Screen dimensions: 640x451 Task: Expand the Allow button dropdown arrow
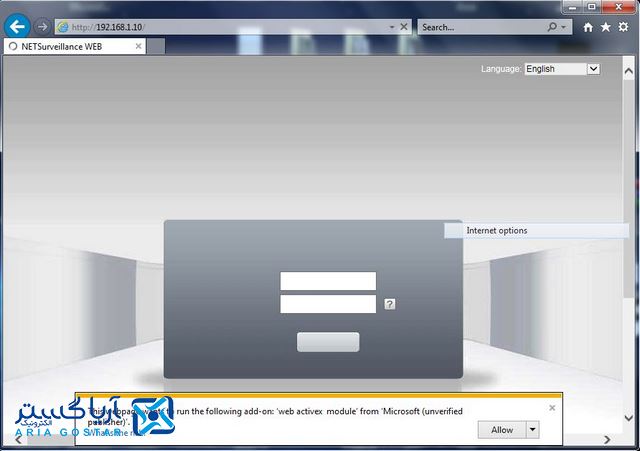click(x=533, y=430)
